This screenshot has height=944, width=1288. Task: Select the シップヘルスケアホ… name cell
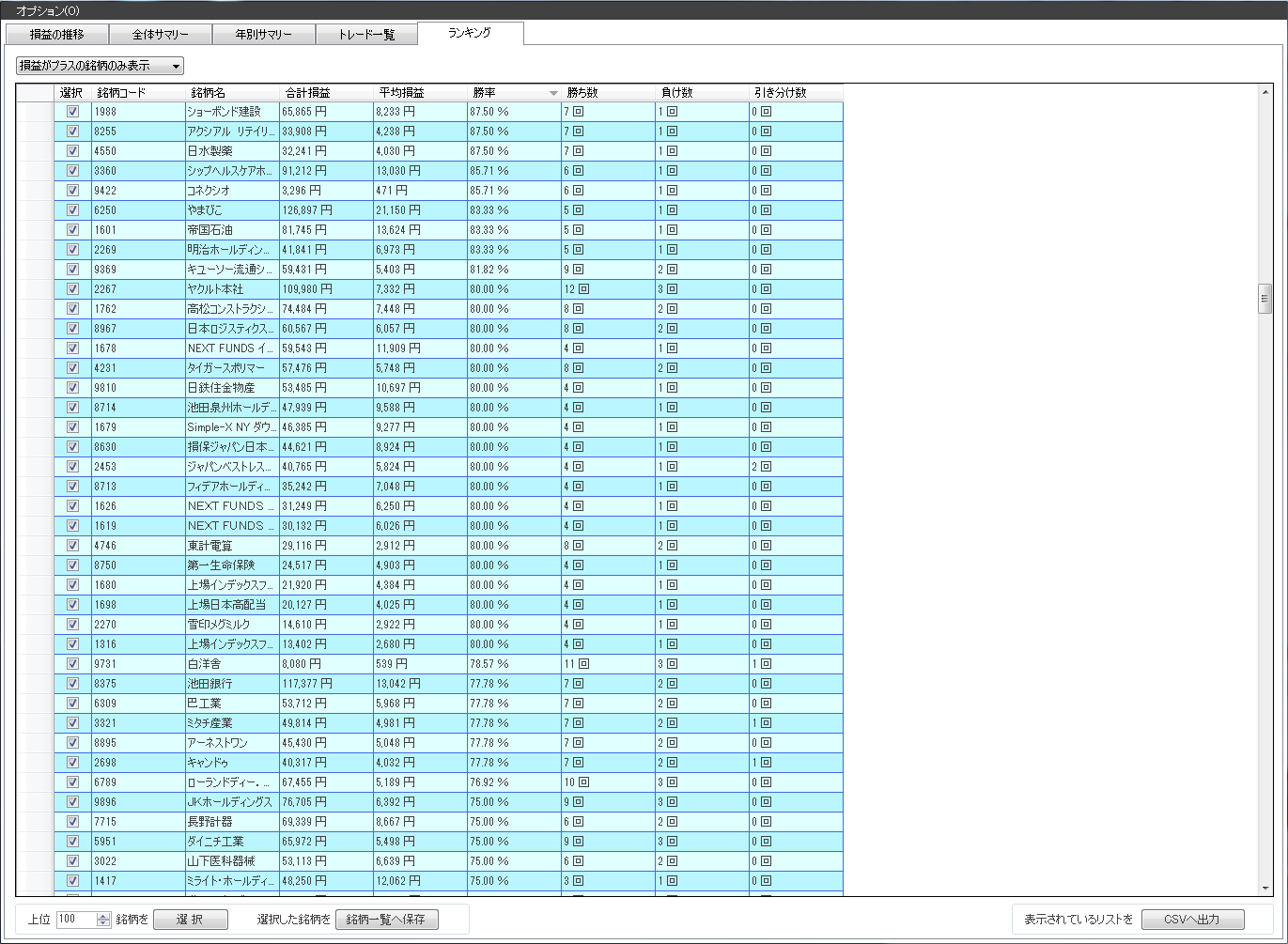click(x=232, y=171)
